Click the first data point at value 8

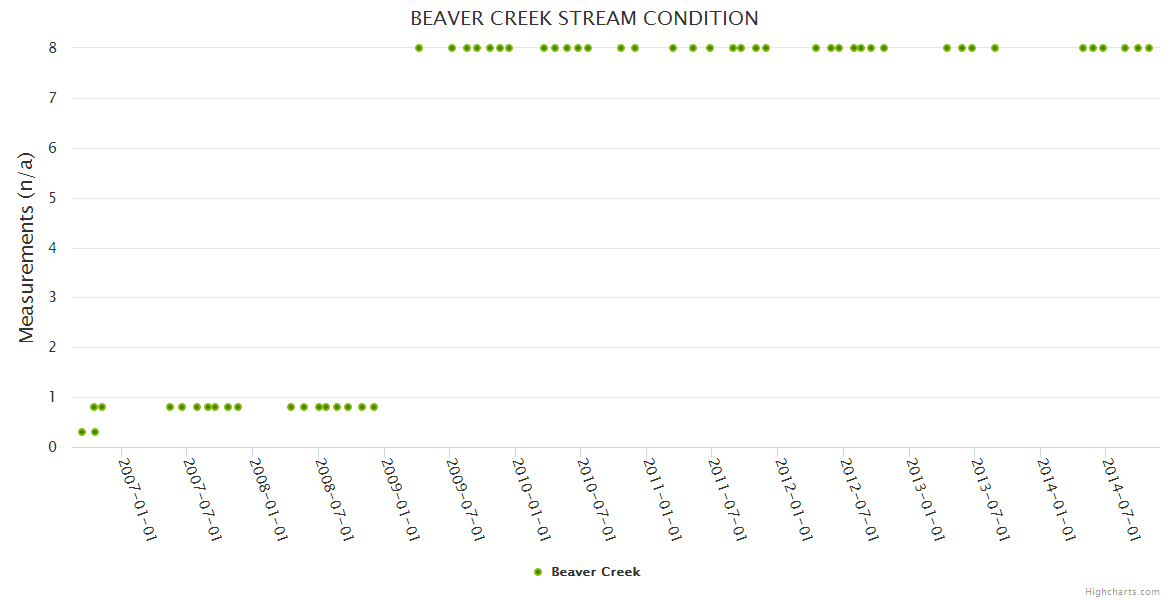click(419, 48)
